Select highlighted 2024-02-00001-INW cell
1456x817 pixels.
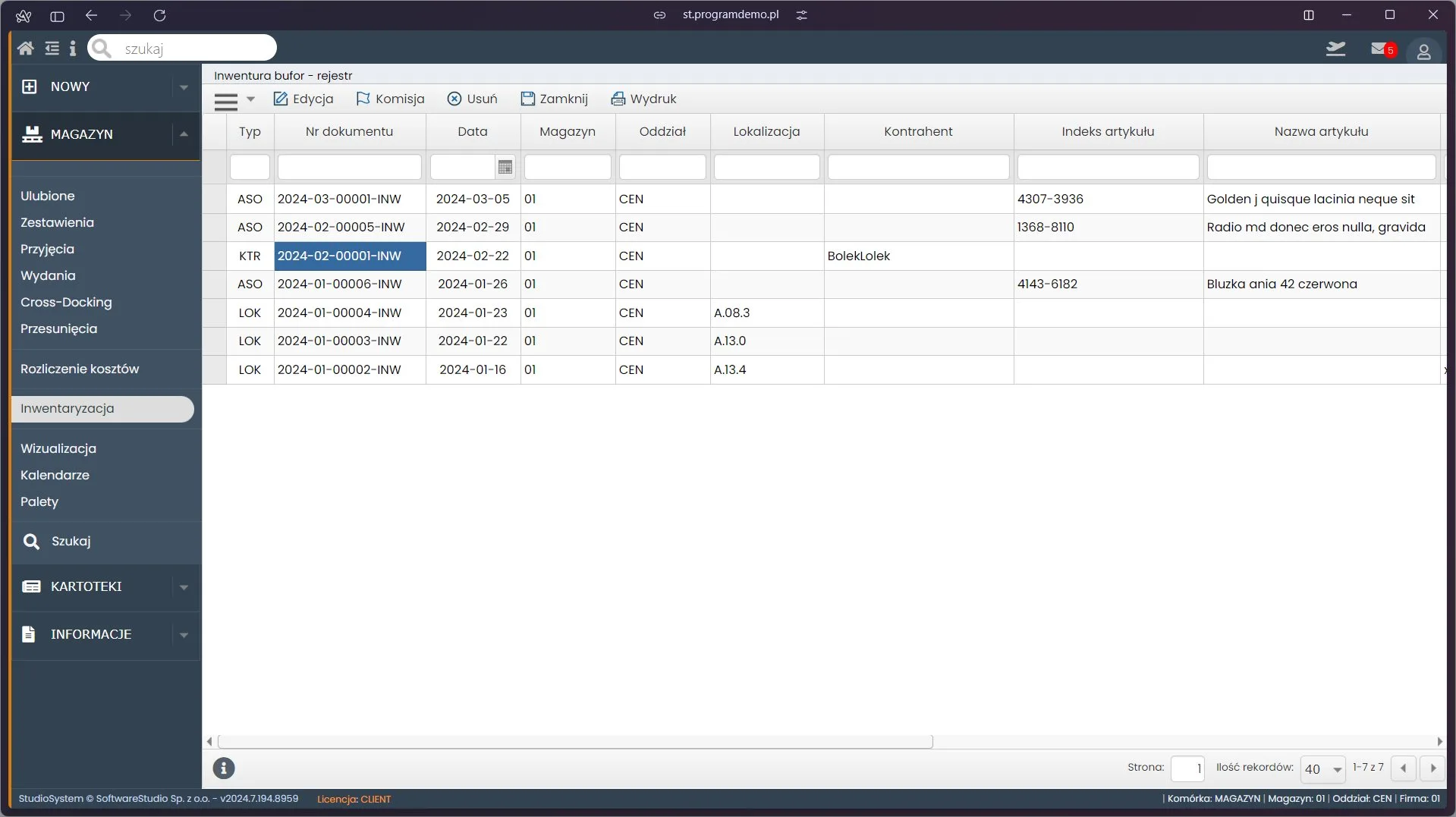pyautogui.click(x=350, y=256)
